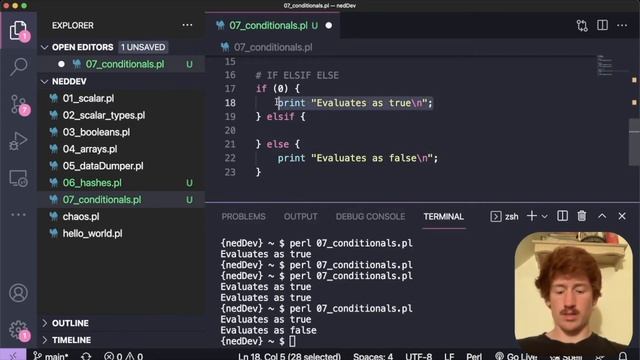Viewport: 640px width, 360px height.
Task: Kill the terminal with trash icon
Action: pyautogui.click(x=582, y=216)
